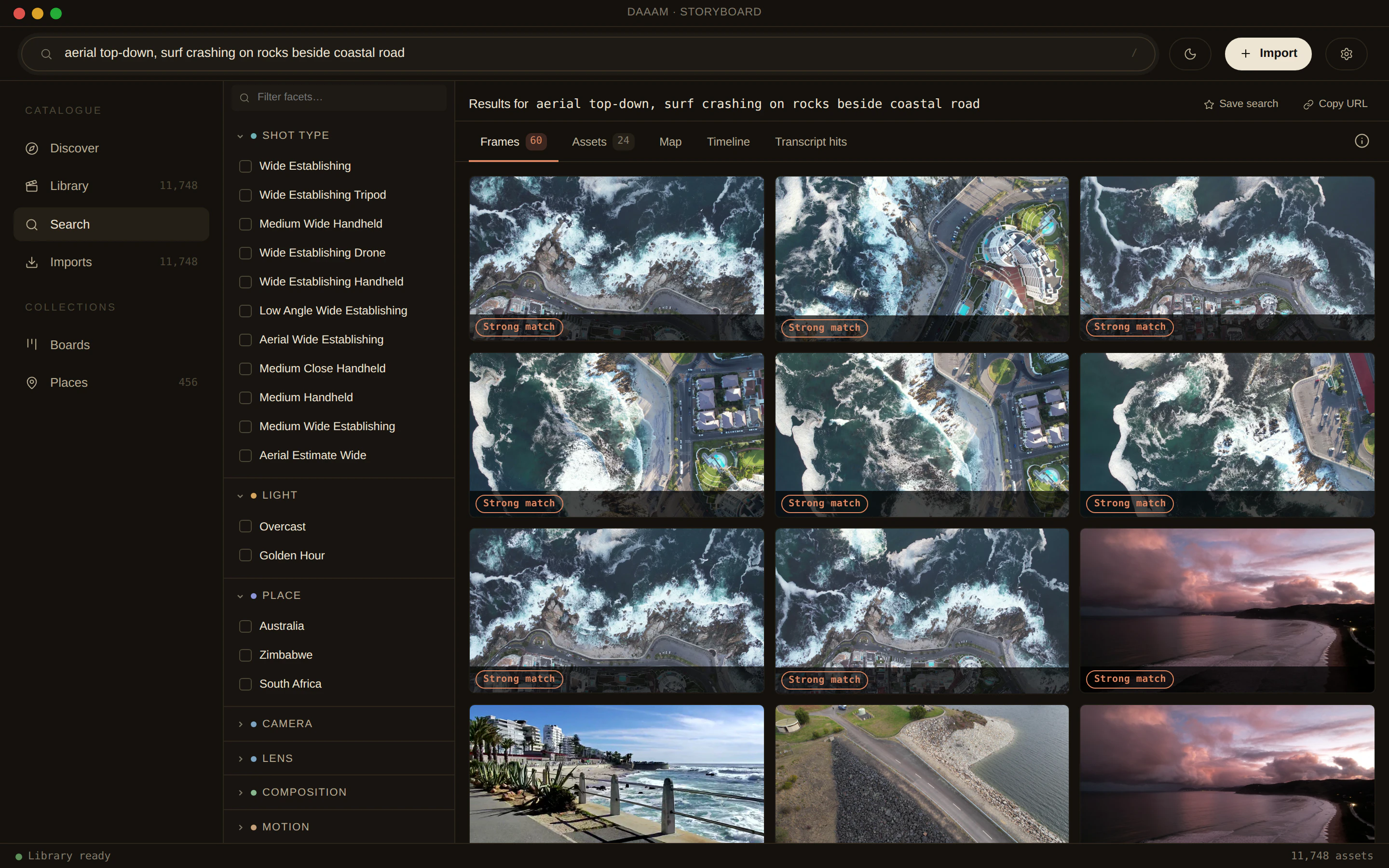Viewport: 1389px width, 868px height.
Task: Click the Discover compass icon
Action: (x=31, y=149)
